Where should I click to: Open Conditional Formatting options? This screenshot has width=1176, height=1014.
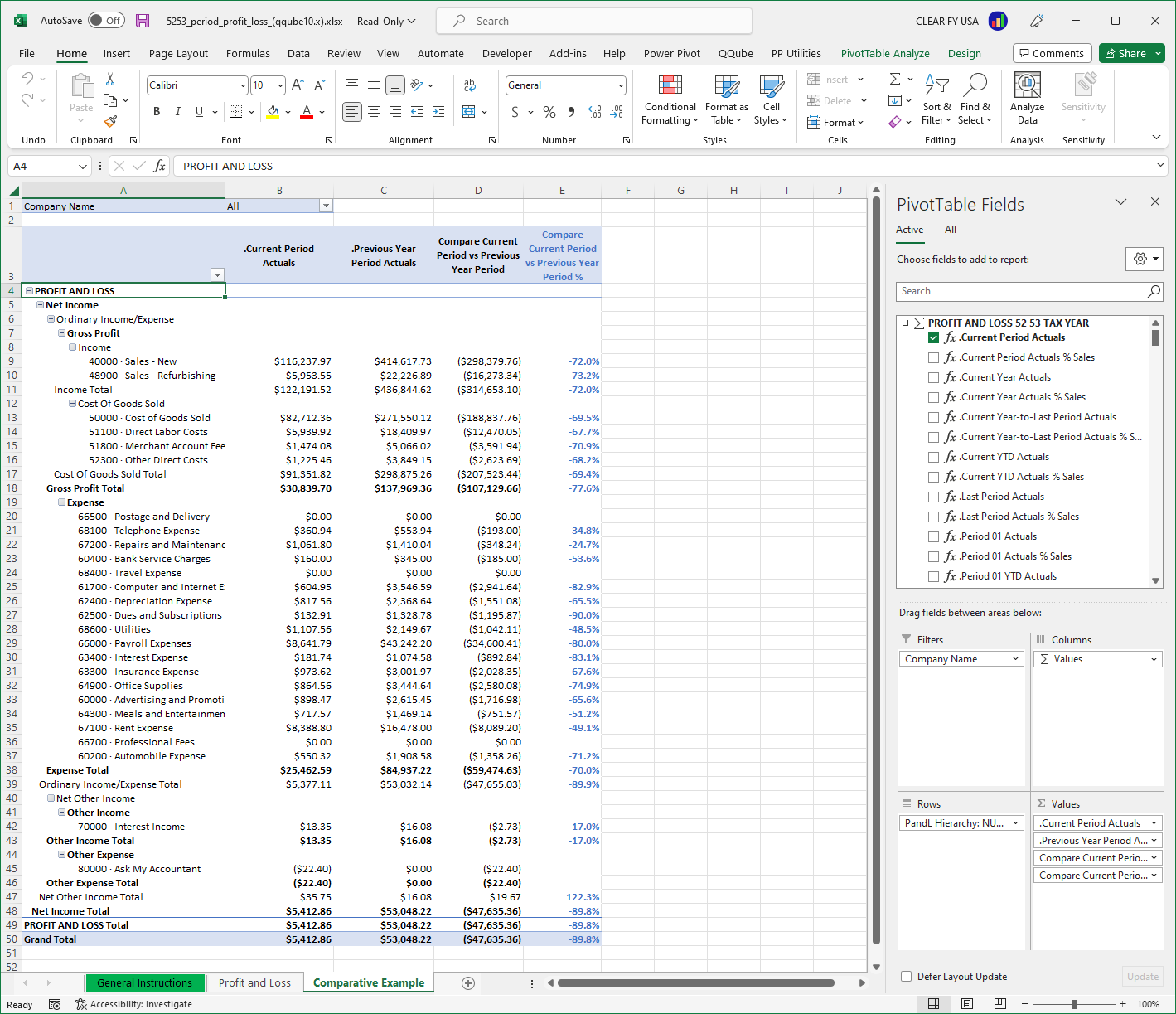[669, 99]
